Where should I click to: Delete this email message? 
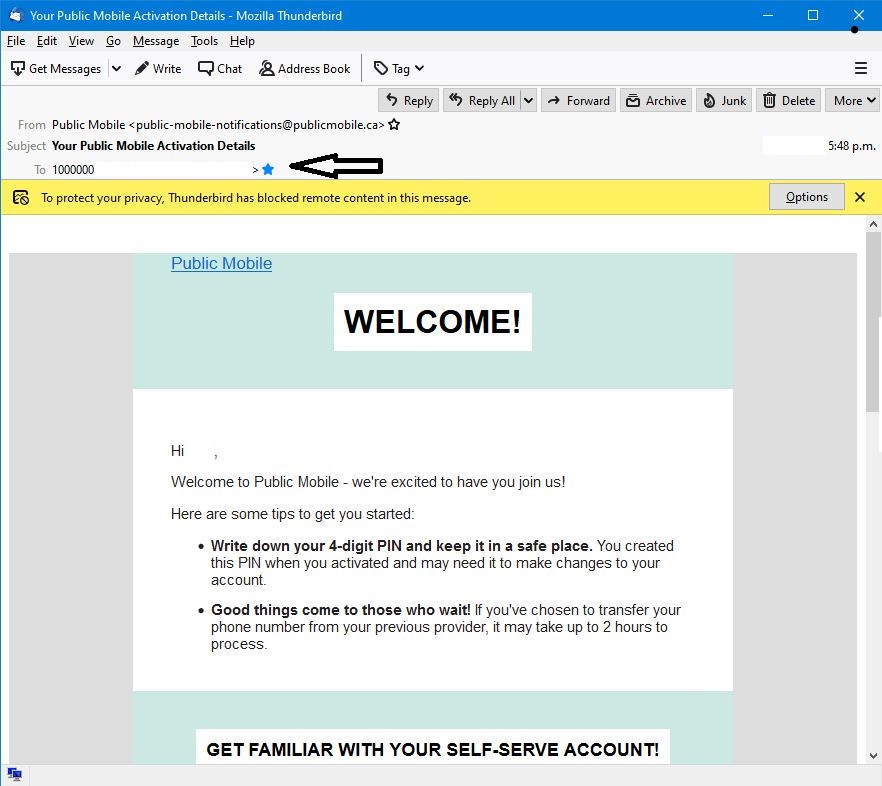(788, 100)
